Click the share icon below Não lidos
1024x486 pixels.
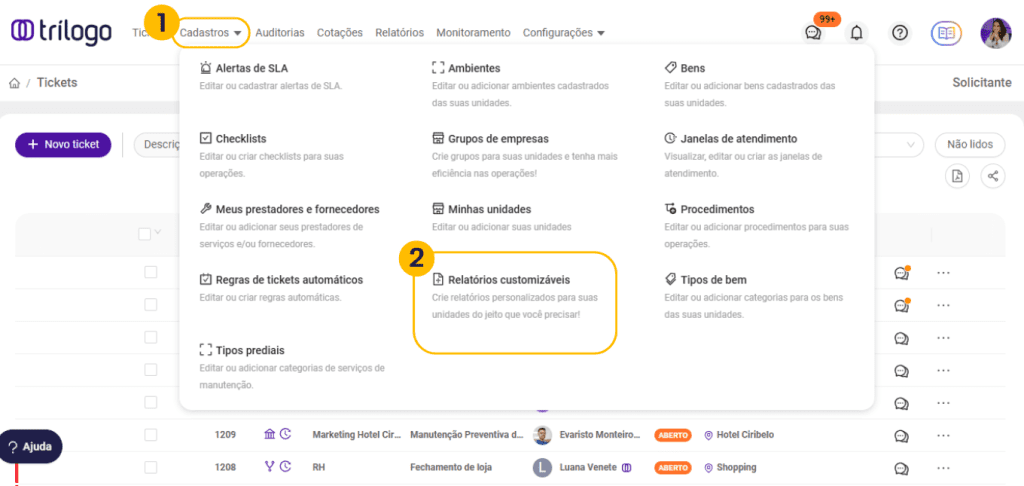point(992,176)
